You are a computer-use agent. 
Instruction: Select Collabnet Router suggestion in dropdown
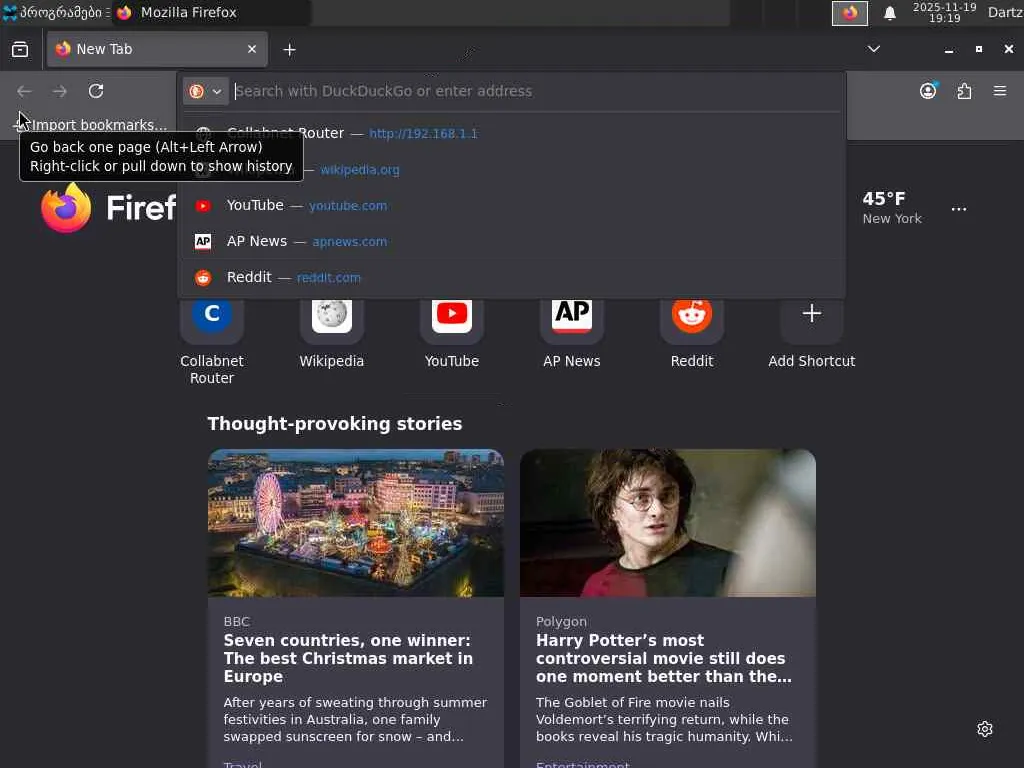pyautogui.click(x=511, y=133)
